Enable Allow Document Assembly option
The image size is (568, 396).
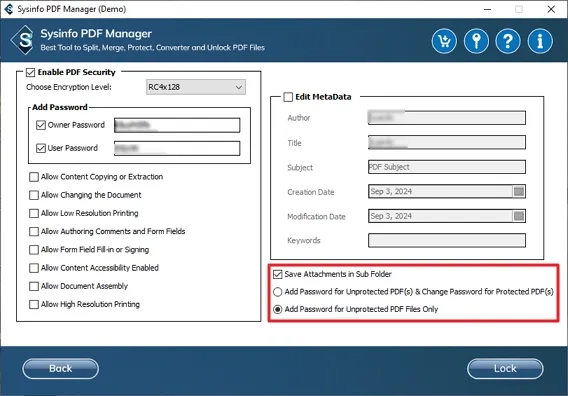point(34,286)
